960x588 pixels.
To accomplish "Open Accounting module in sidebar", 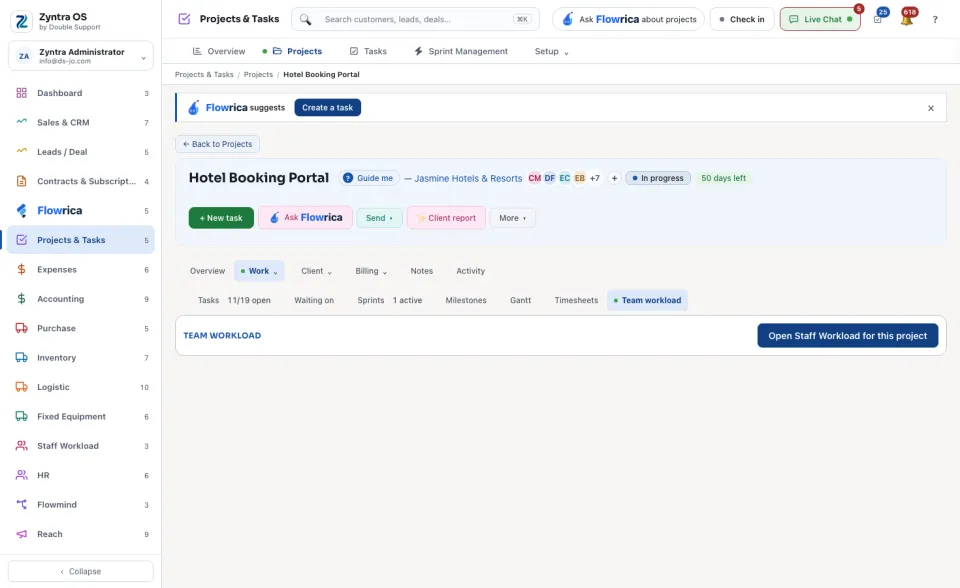I will 81,299.
